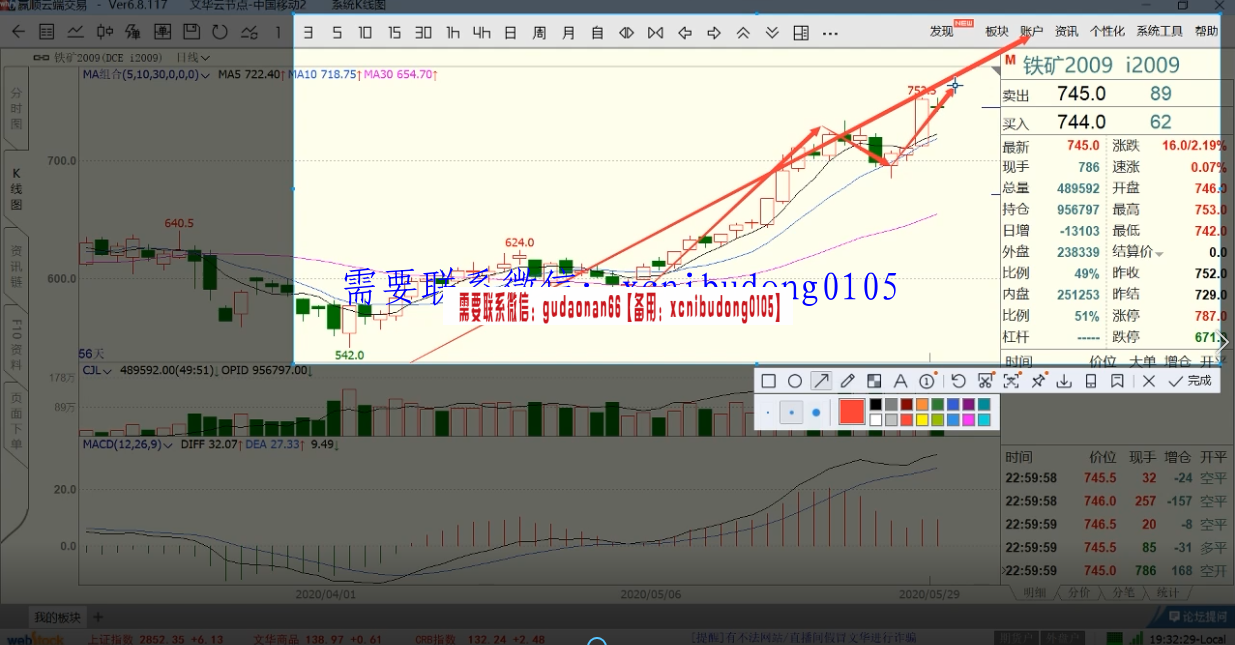The image size is (1235, 645).
Task: Click the right arrow navigation icon
Action: point(714,33)
